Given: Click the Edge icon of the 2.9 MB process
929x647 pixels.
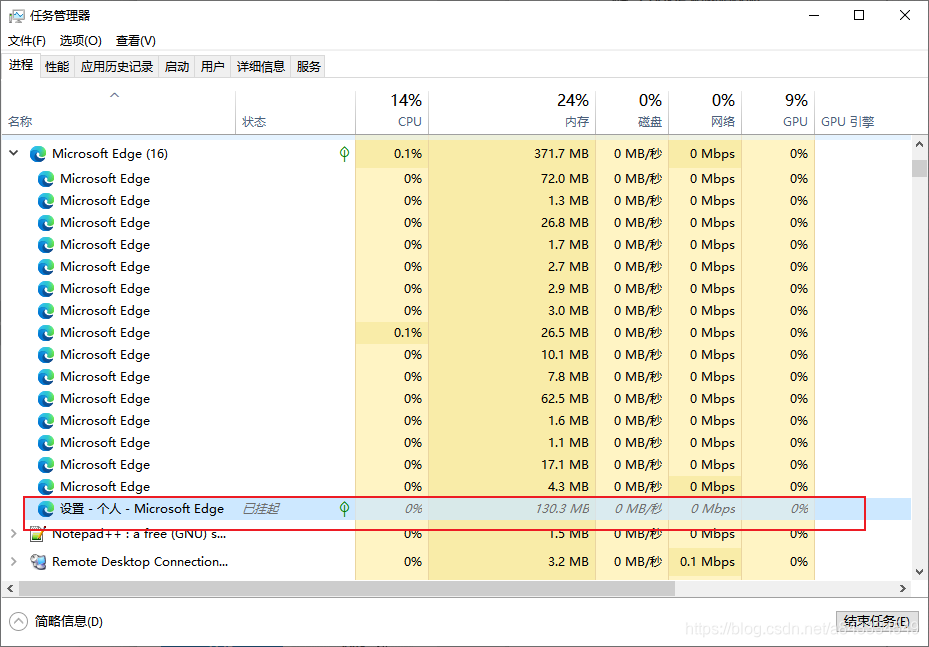Looking at the screenshot, I should (46, 289).
